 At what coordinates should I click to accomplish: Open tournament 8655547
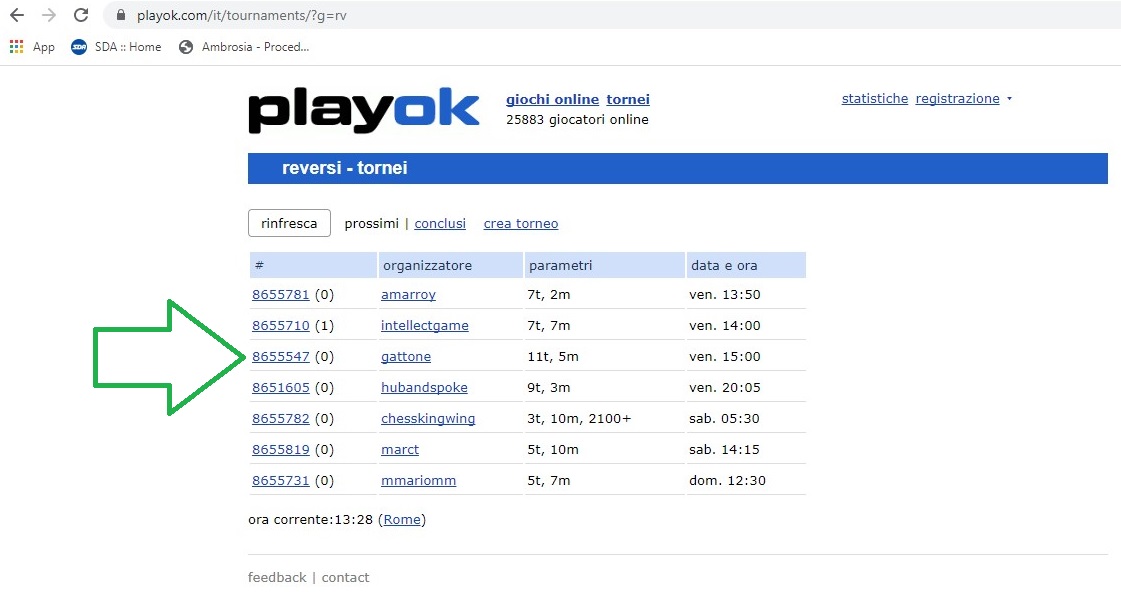[280, 357]
